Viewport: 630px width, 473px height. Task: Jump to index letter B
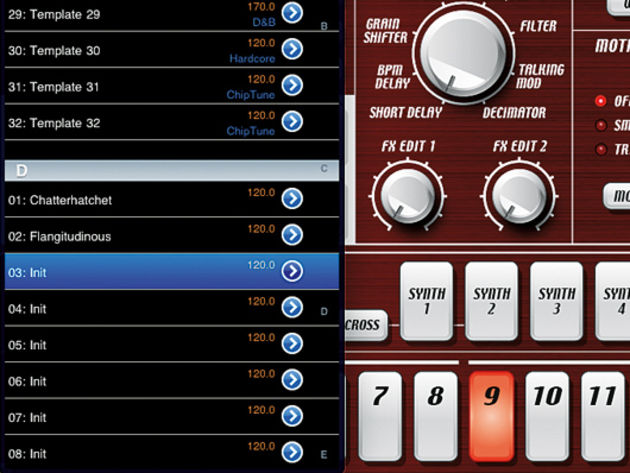[x=324, y=27]
